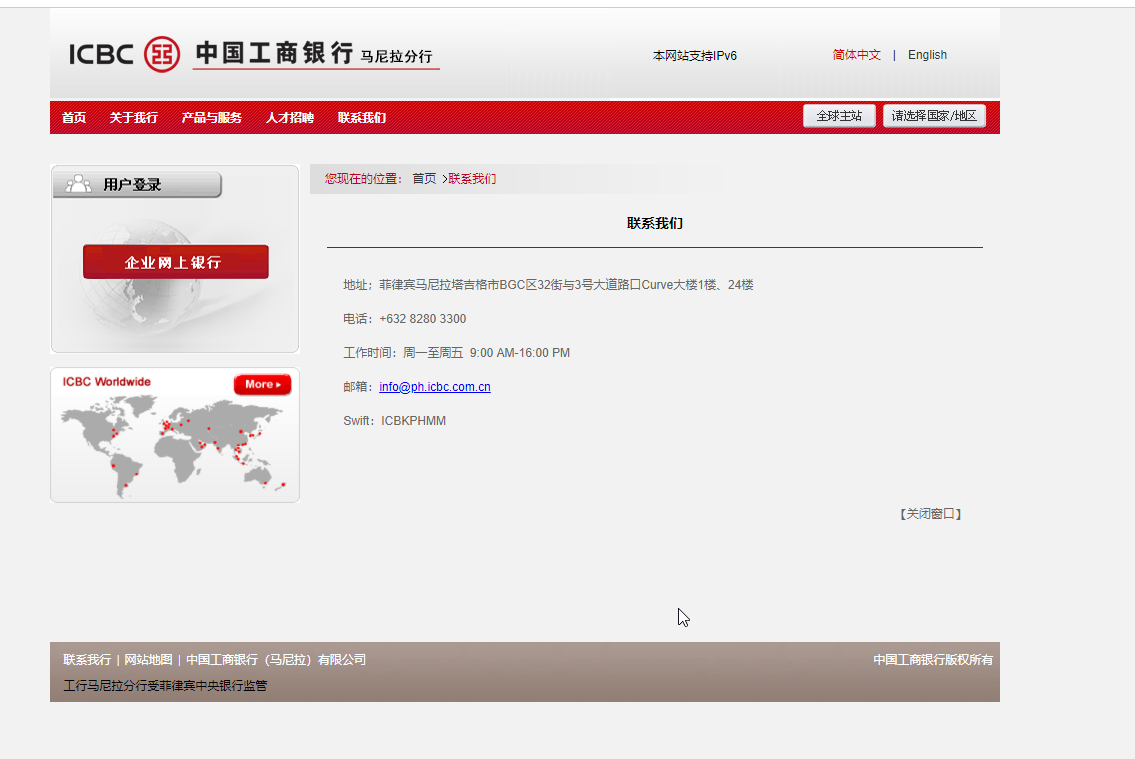Open 中国工商银行（马尼拉）有限公司 footer link
The height and width of the screenshot is (759, 1135).
(x=276, y=660)
